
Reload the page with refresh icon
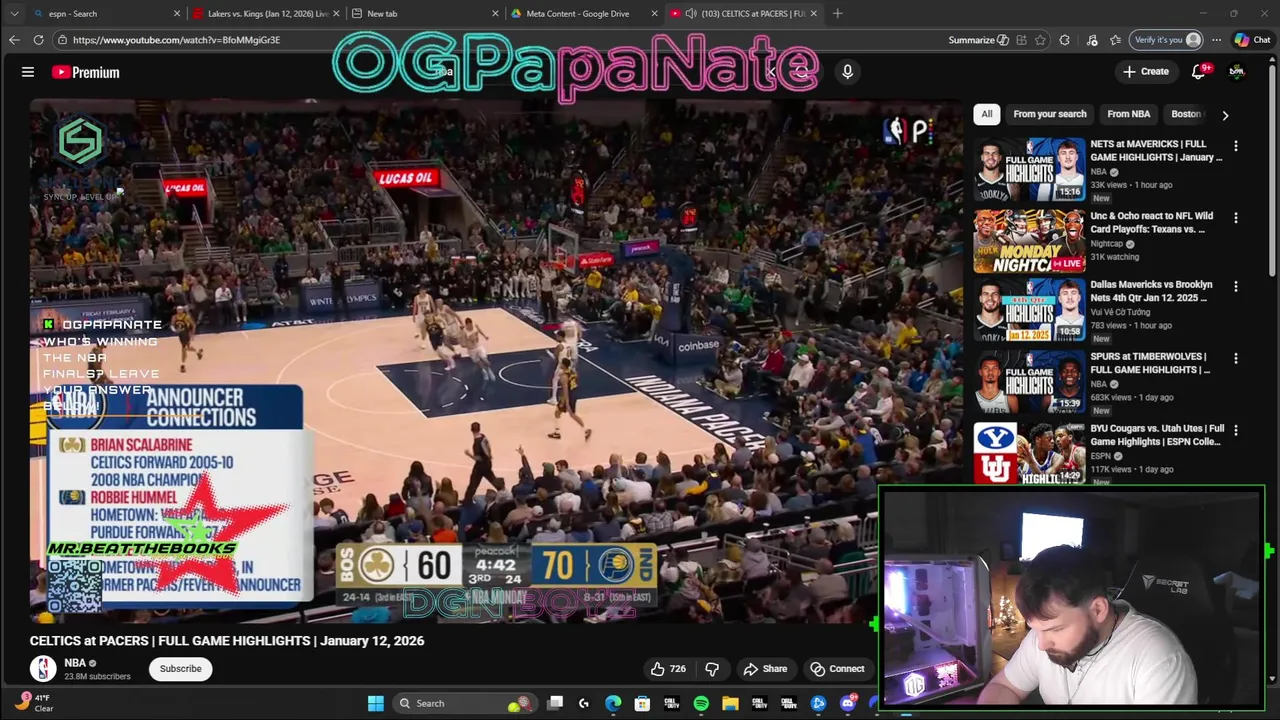point(38,40)
